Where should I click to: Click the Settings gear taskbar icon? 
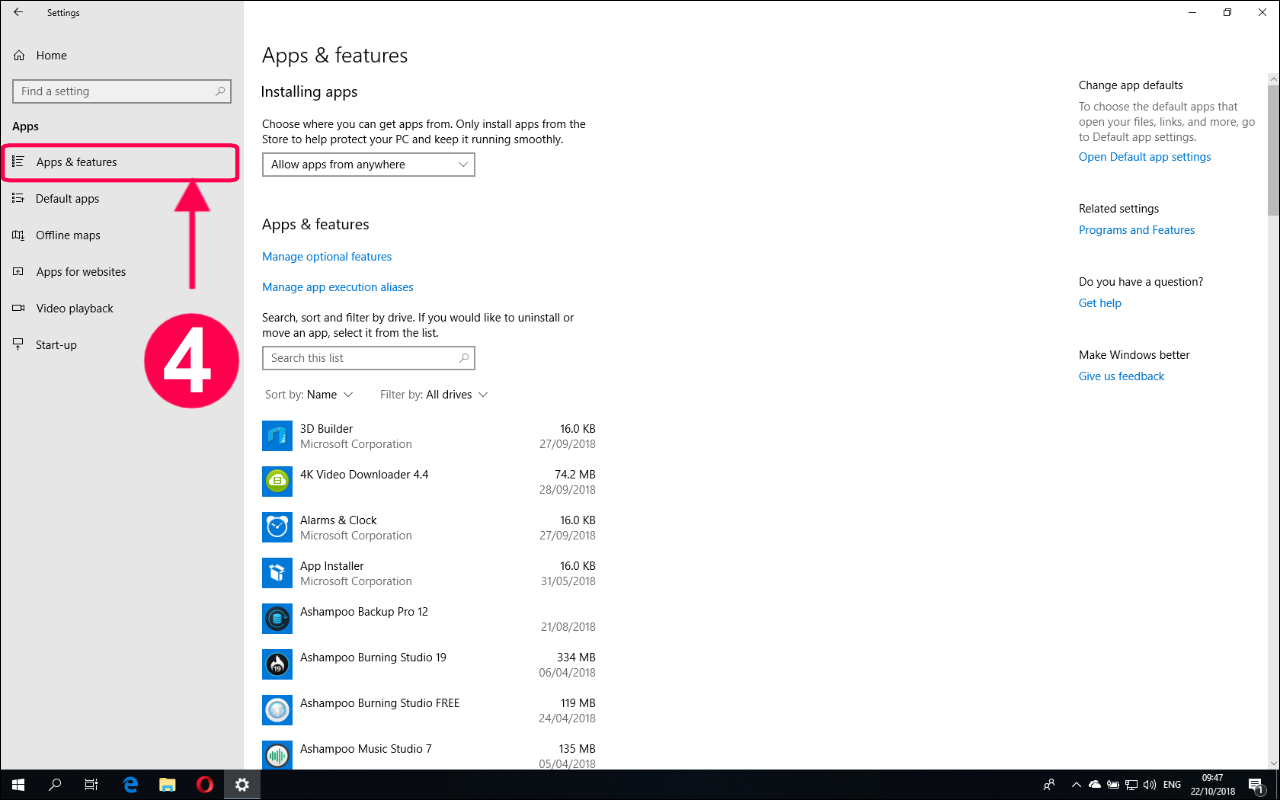[x=241, y=785]
